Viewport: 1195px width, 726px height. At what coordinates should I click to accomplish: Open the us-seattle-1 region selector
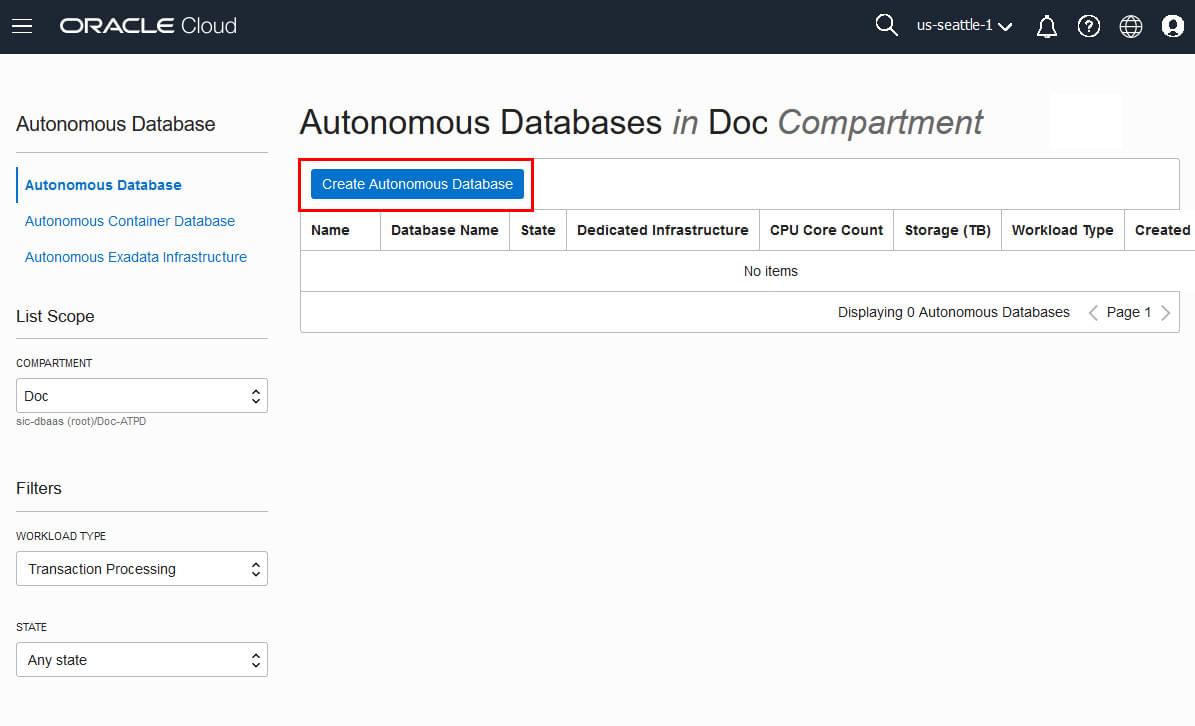963,25
